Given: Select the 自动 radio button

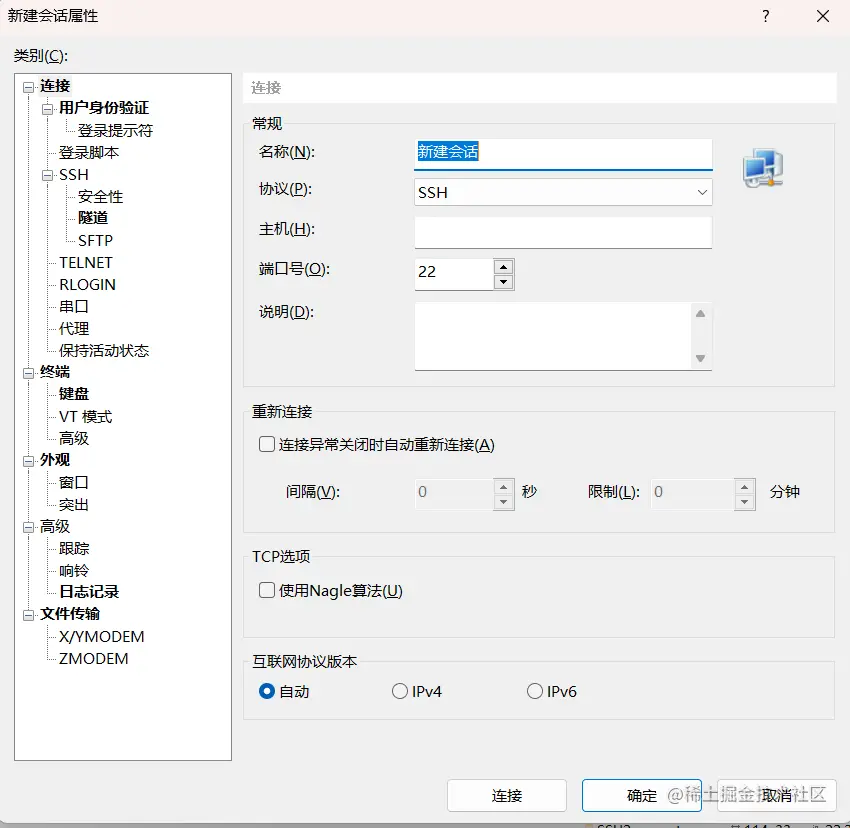Looking at the screenshot, I should pyautogui.click(x=267, y=691).
